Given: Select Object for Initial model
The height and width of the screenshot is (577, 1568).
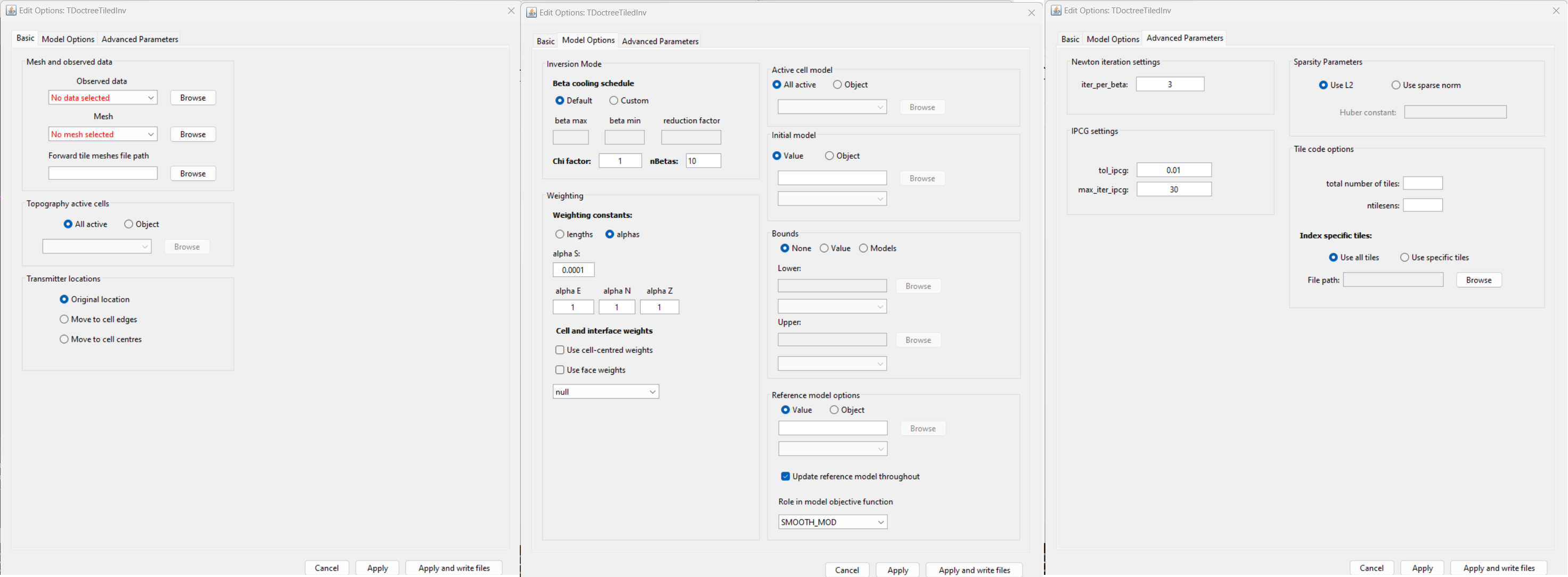Looking at the screenshot, I should (x=843, y=156).
